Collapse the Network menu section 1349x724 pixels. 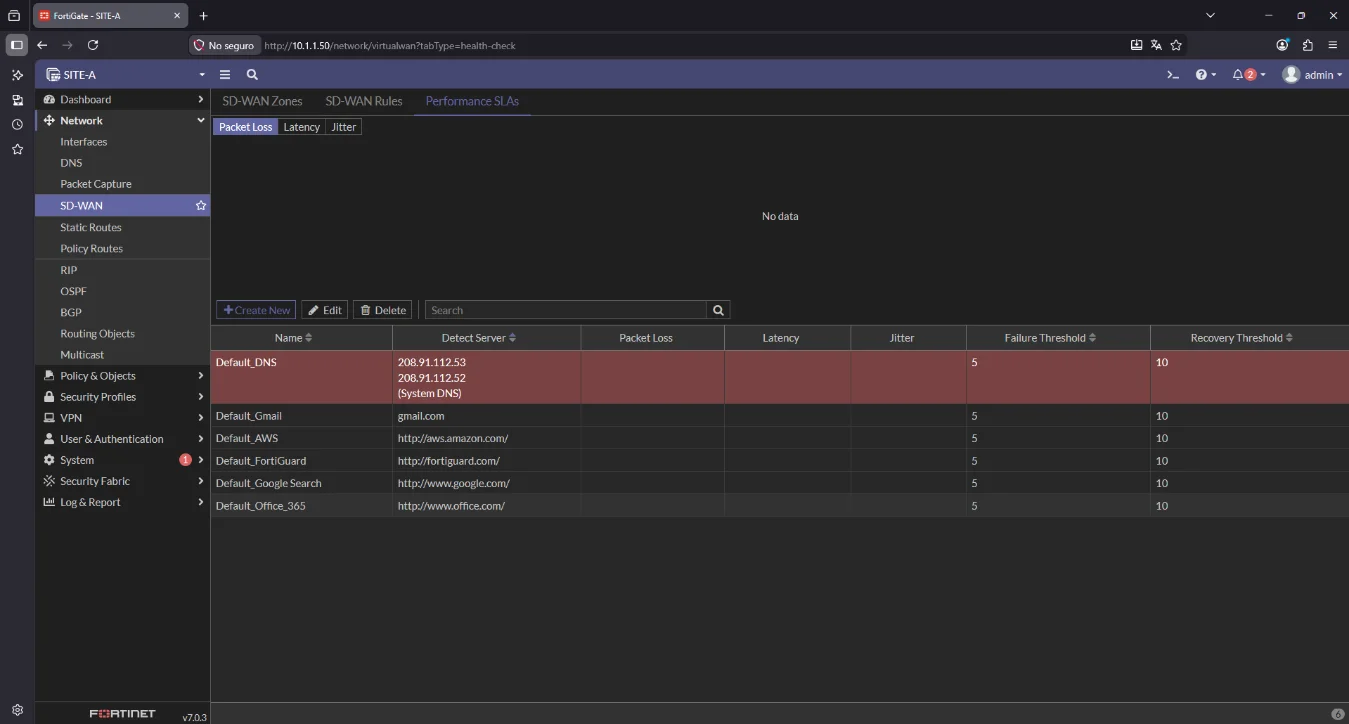(123, 120)
